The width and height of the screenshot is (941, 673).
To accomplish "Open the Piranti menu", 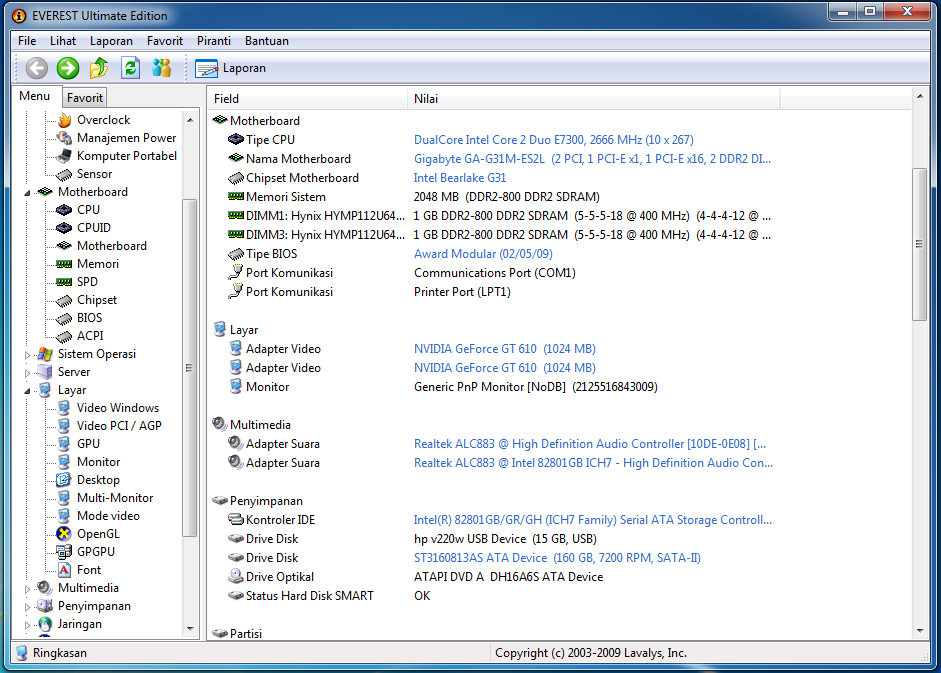I will click(214, 41).
